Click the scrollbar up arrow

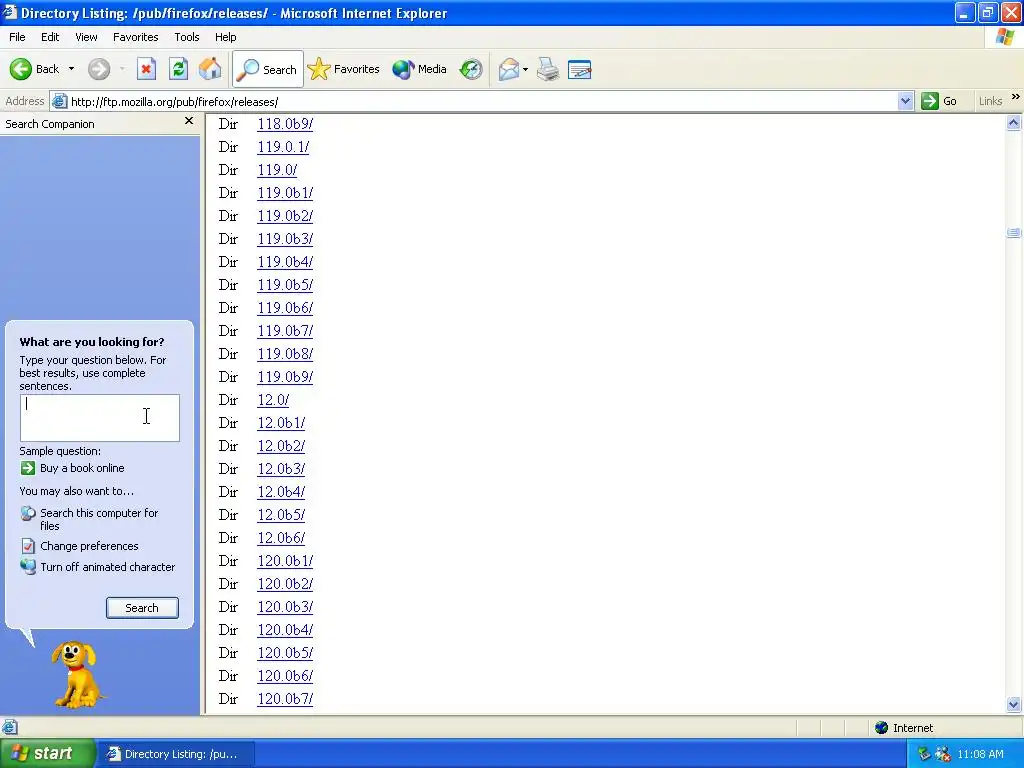point(1014,123)
